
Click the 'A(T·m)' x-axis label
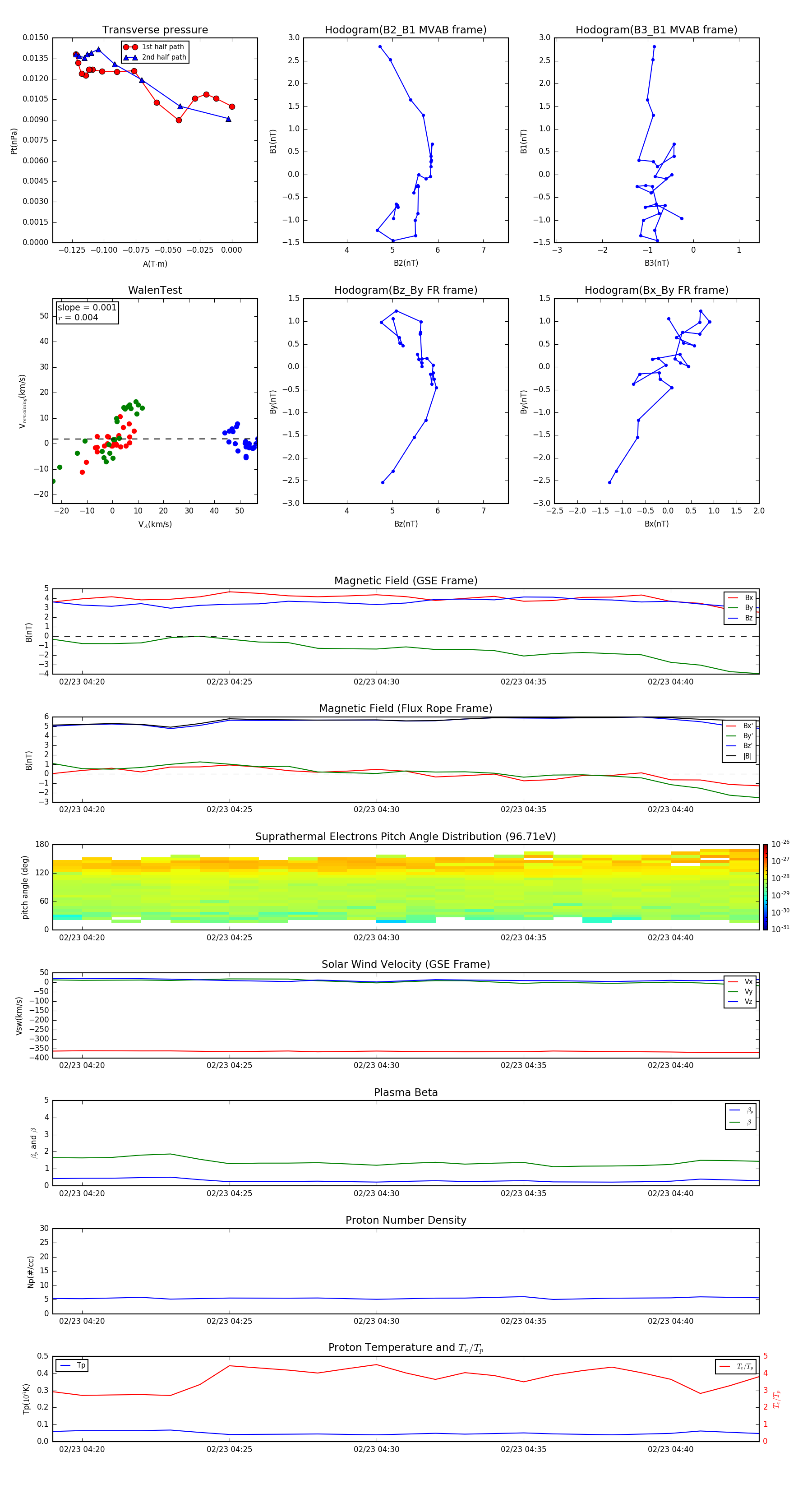(x=155, y=264)
